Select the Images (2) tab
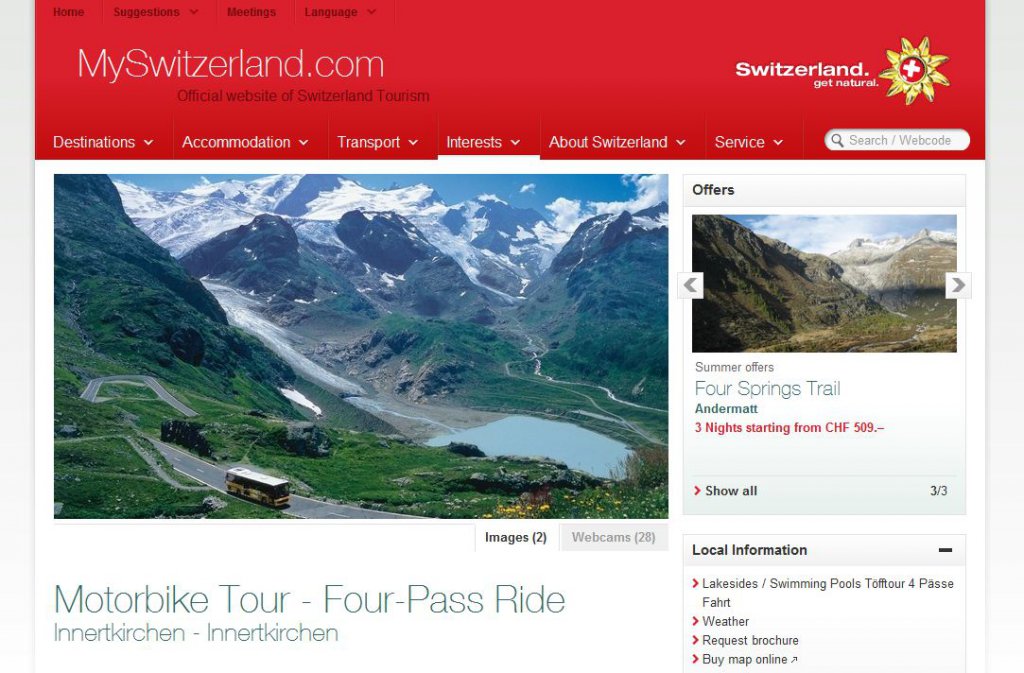The height and width of the screenshot is (673, 1024). coord(516,537)
